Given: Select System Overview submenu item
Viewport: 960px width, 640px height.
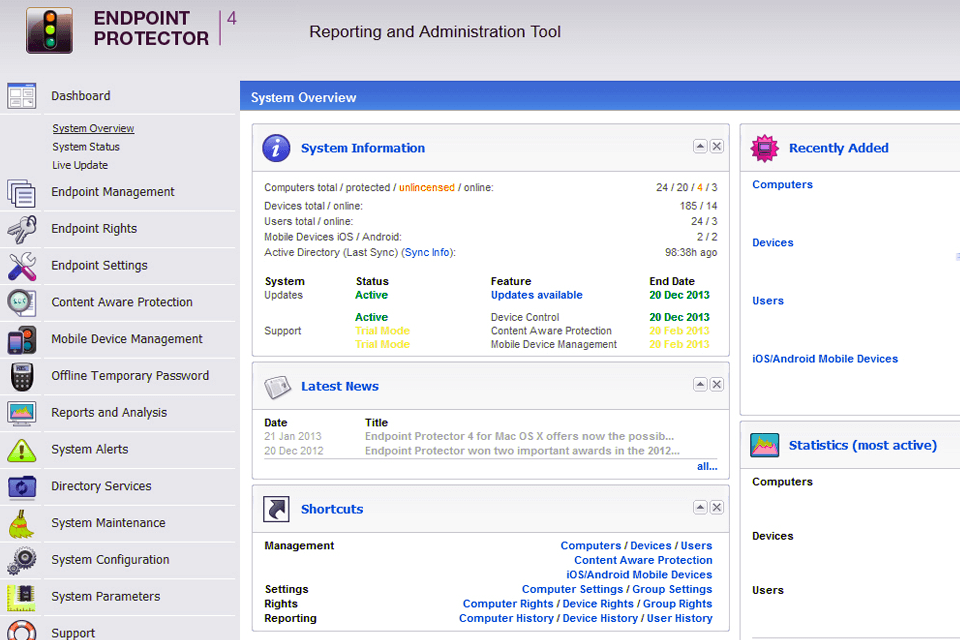Looking at the screenshot, I should point(93,128).
